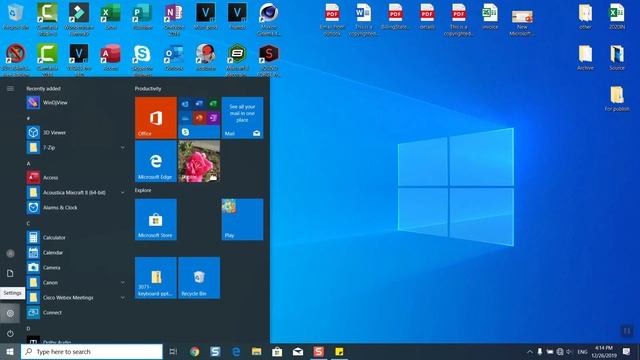
Task: Open Connect from the app list
Action: [x=76, y=313]
